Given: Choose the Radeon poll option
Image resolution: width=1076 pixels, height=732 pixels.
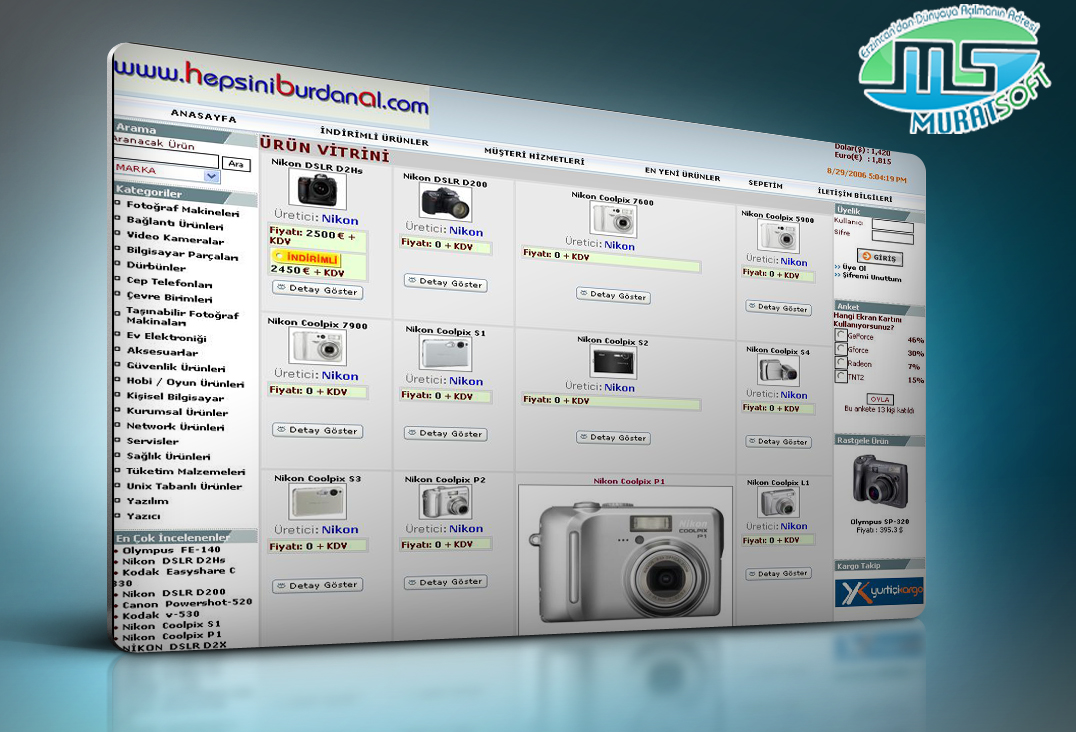Looking at the screenshot, I should [x=841, y=363].
